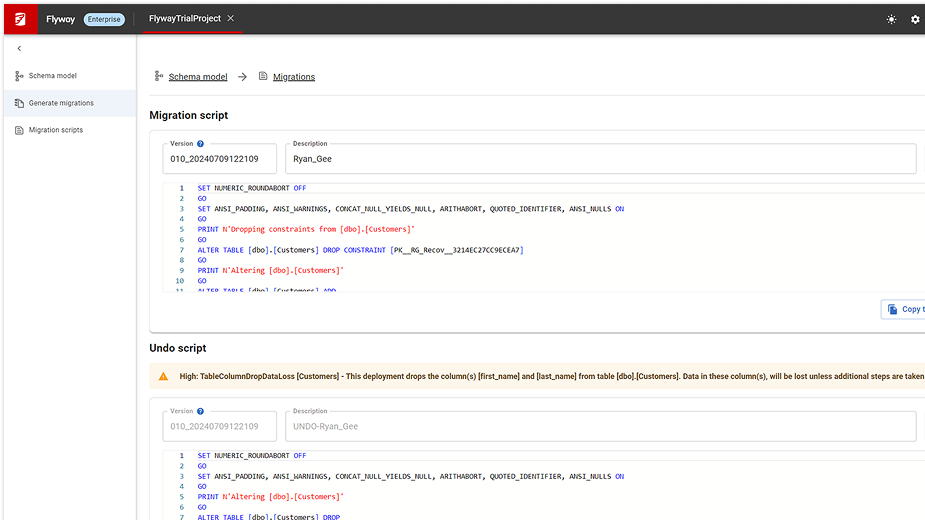Toggle light/dark theme sun icon

891,19
